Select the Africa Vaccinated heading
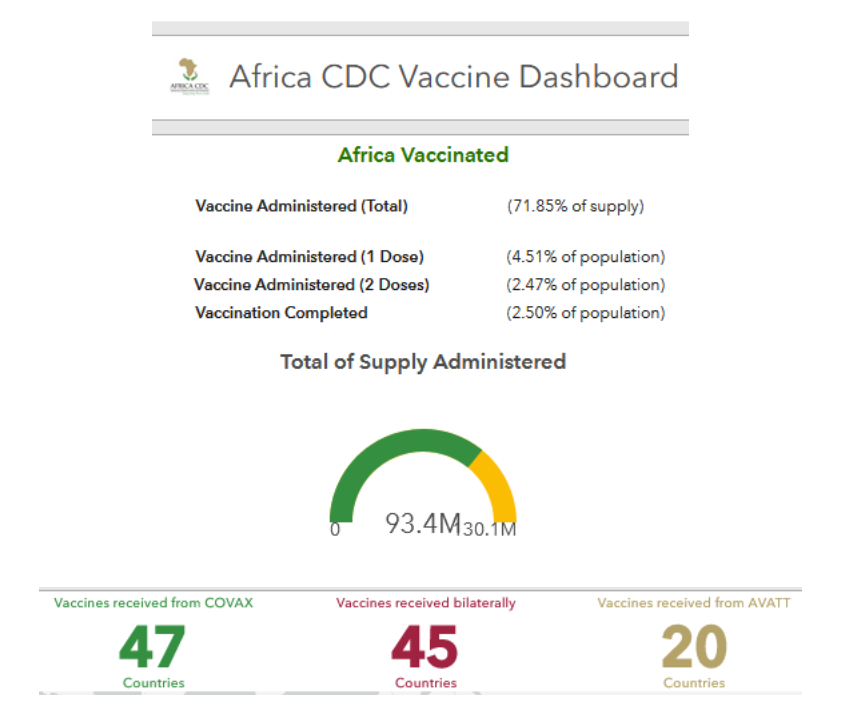Viewport: 860px width, 712px height. tap(423, 155)
